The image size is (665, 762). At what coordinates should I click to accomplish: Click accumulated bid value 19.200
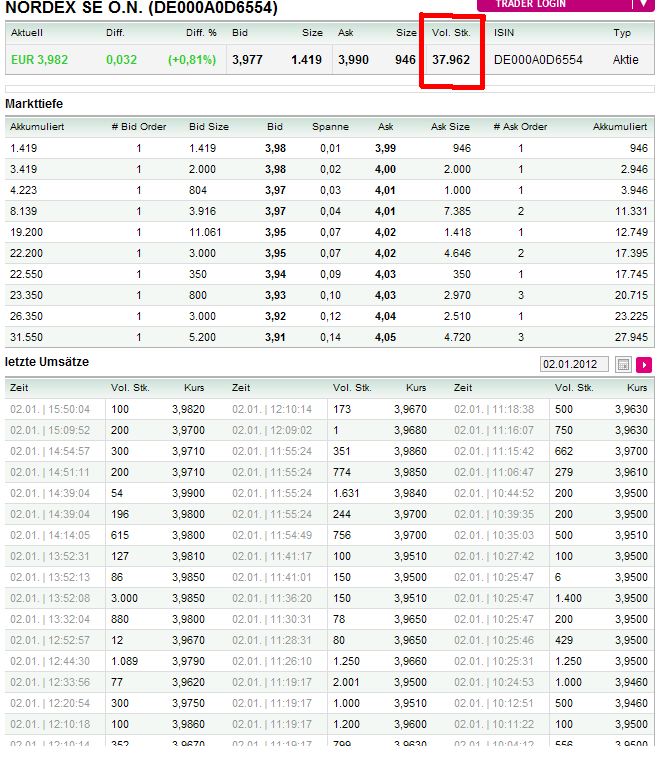click(26, 232)
